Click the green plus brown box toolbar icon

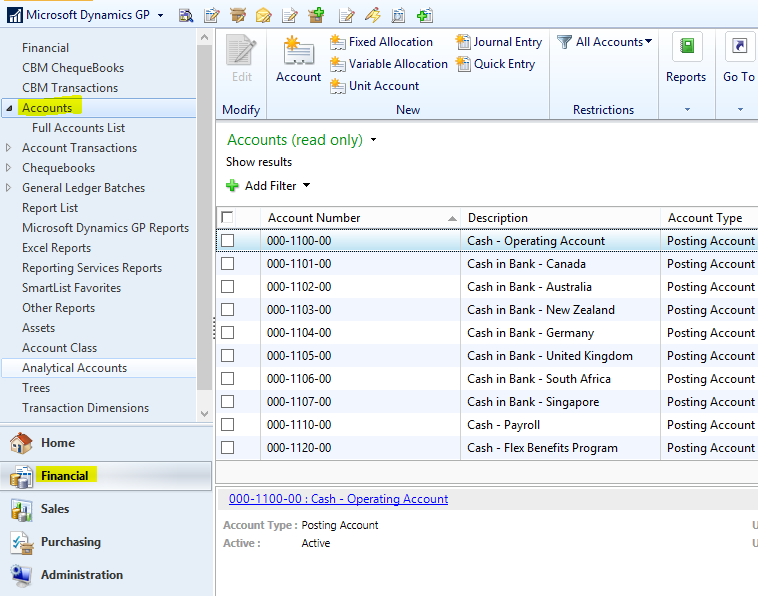click(x=316, y=15)
